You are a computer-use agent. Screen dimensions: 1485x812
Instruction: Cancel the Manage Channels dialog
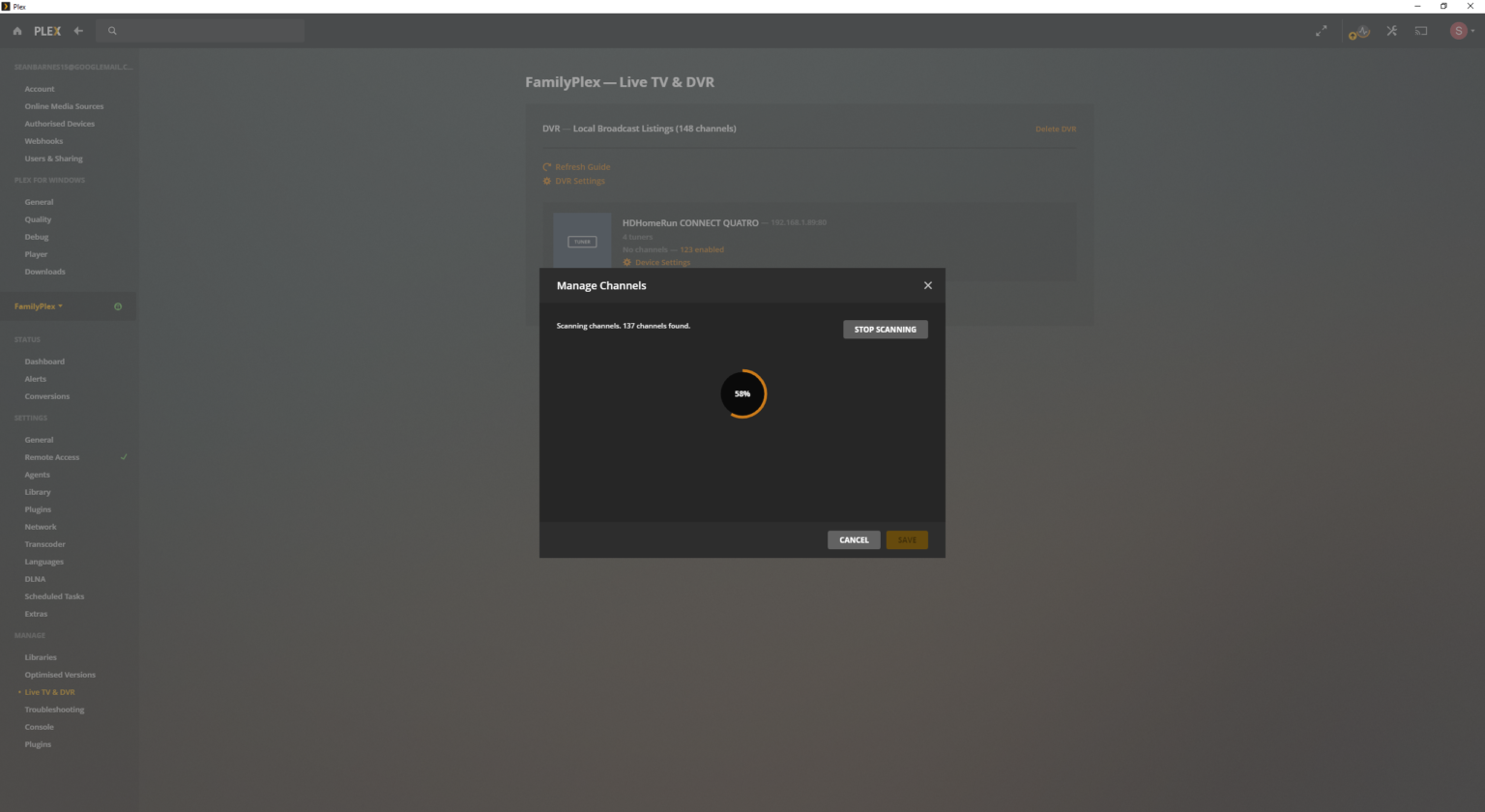(854, 540)
